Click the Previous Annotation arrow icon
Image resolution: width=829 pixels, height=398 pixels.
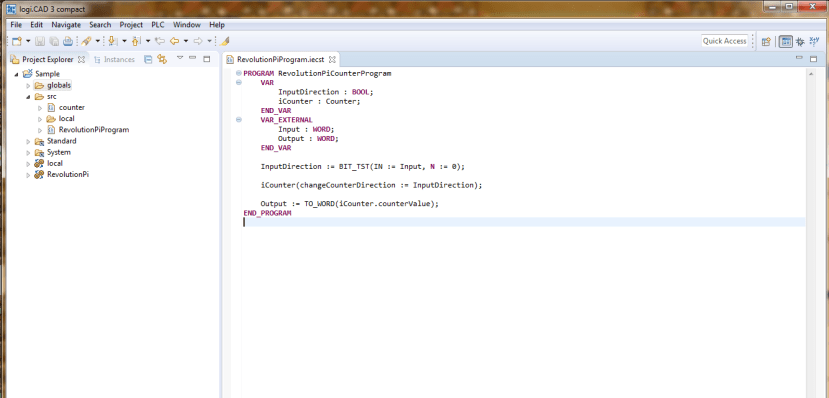pyautogui.click(x=136, y=41)
